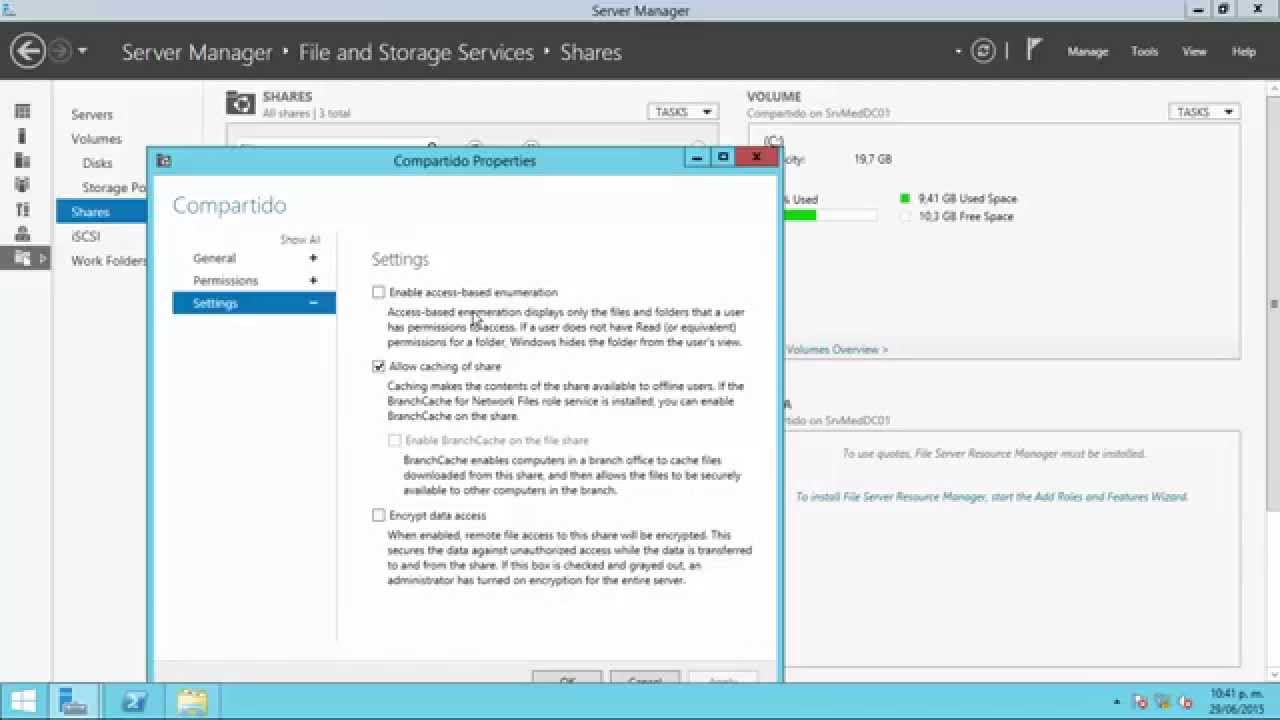Screen dimensions: 1280x720
Task: Click the Add Roles and Features Wizard install link
Action: click(992, 497)
